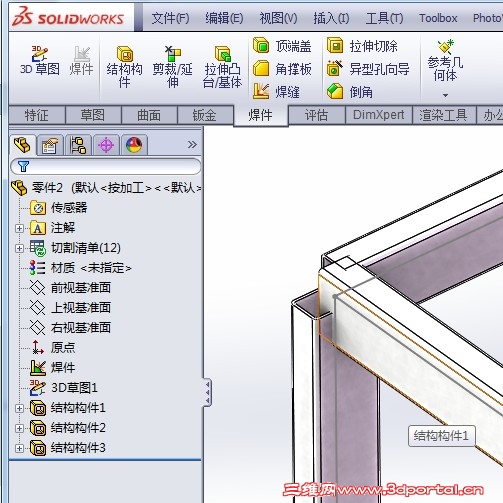Click the 顶端盖 end cap icon
503x503 pixels.
click(261, 46)
